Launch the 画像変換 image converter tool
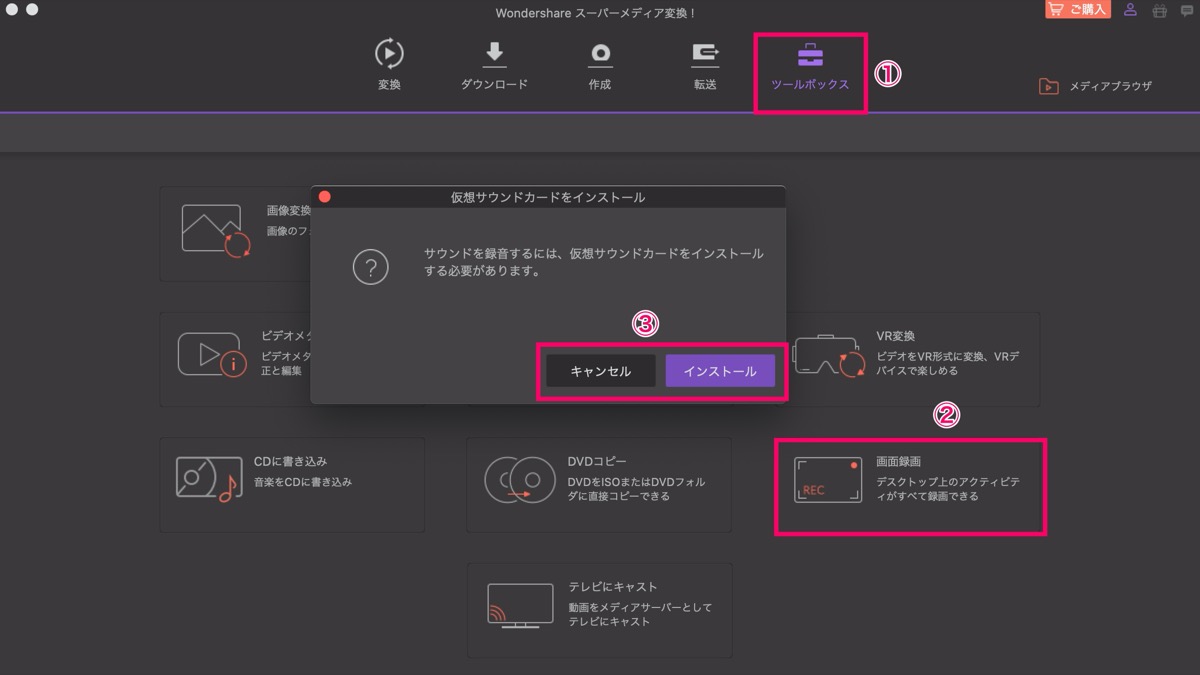Image resolution: width=1200 pixels, height=675 pixels. coord(236,233)
